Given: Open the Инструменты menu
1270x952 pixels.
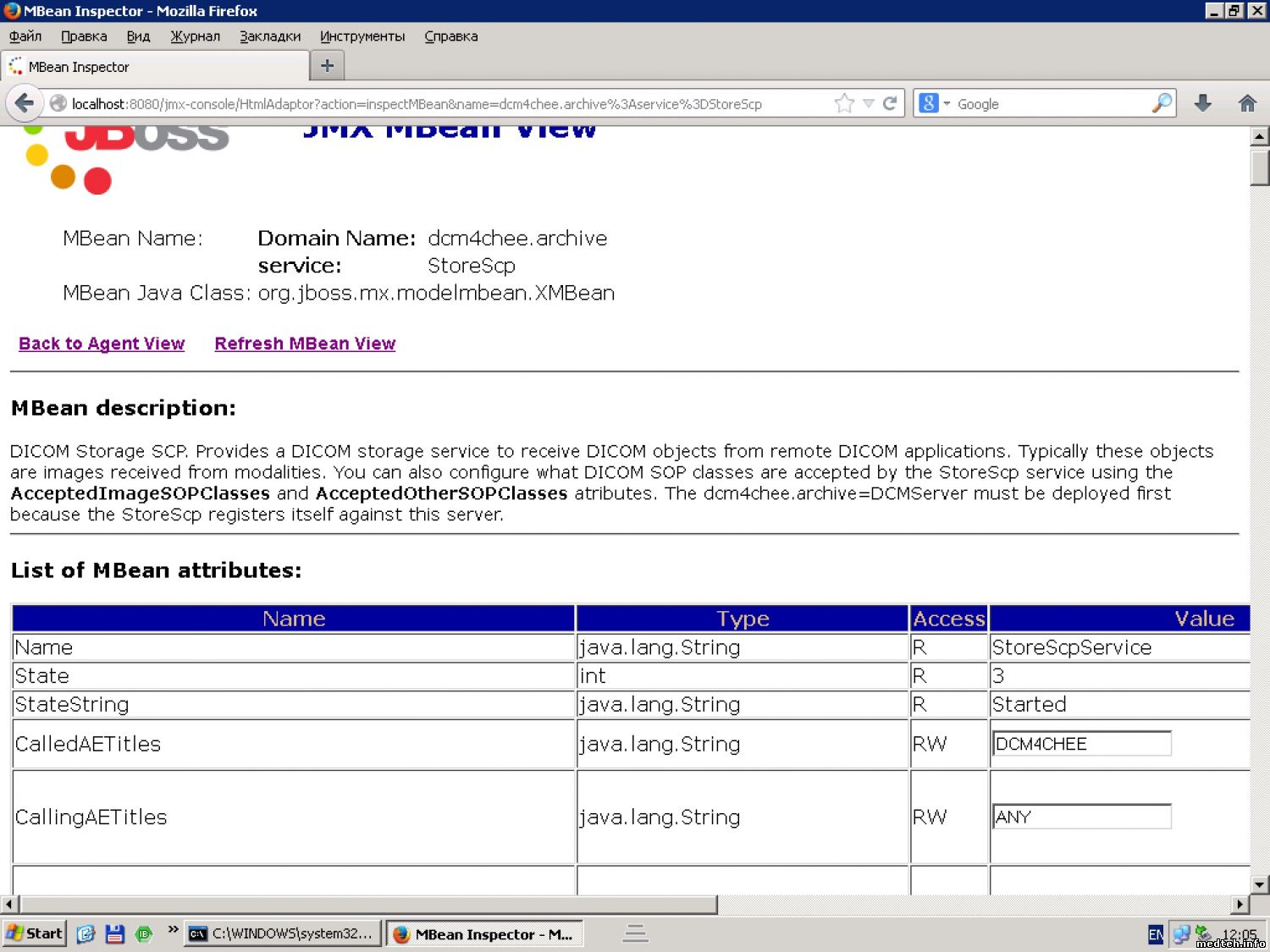Looking at the screenshot, I should [362, 36].
